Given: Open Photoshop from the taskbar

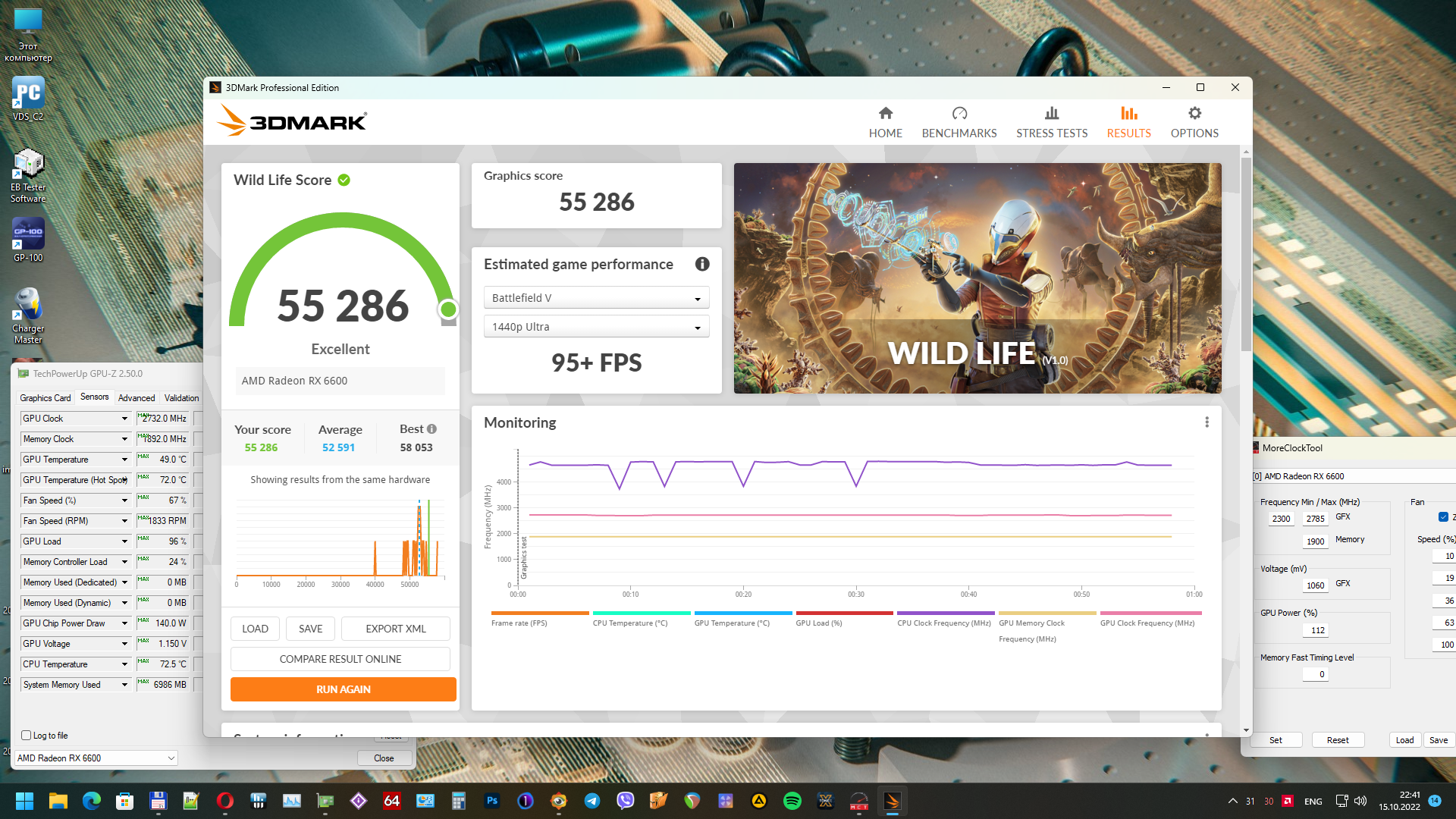Looking at the screenshot, I should point(492,801).
